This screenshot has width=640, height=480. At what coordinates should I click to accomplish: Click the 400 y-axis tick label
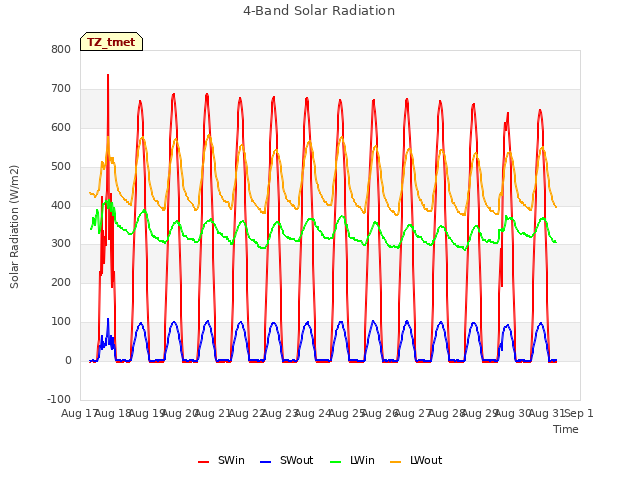tap(61, 205)
